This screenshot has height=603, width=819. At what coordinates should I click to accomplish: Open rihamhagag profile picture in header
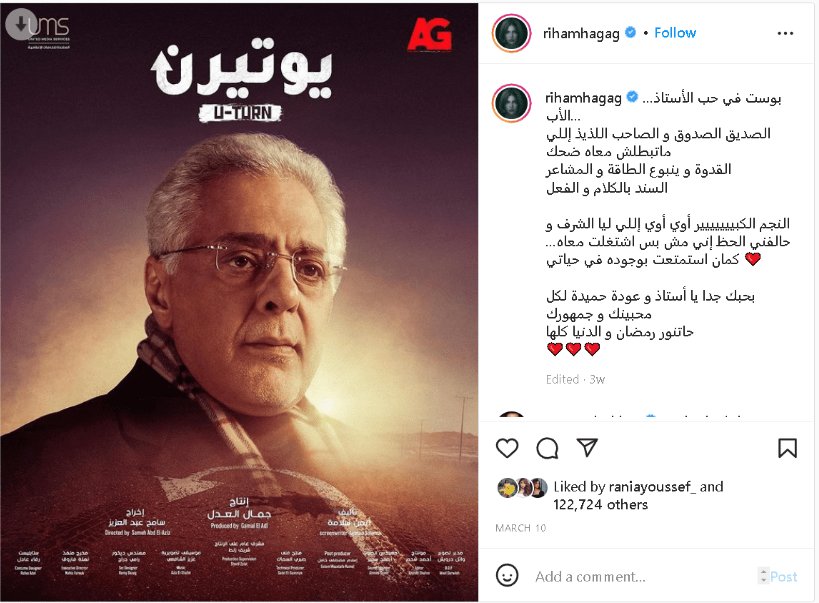(511, 33)
